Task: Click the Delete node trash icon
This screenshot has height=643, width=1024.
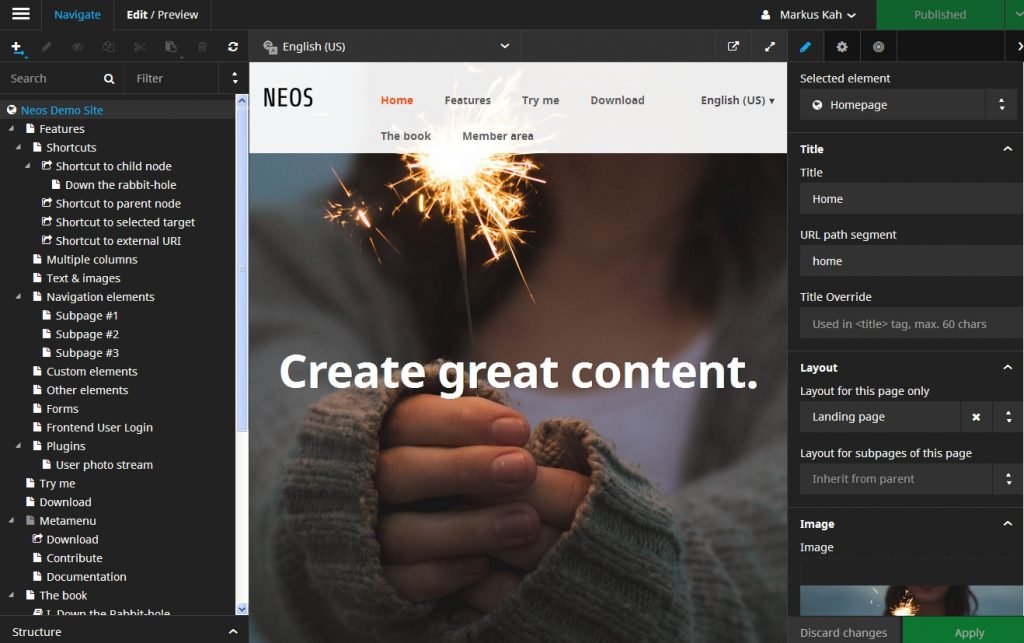Action: 203,47
